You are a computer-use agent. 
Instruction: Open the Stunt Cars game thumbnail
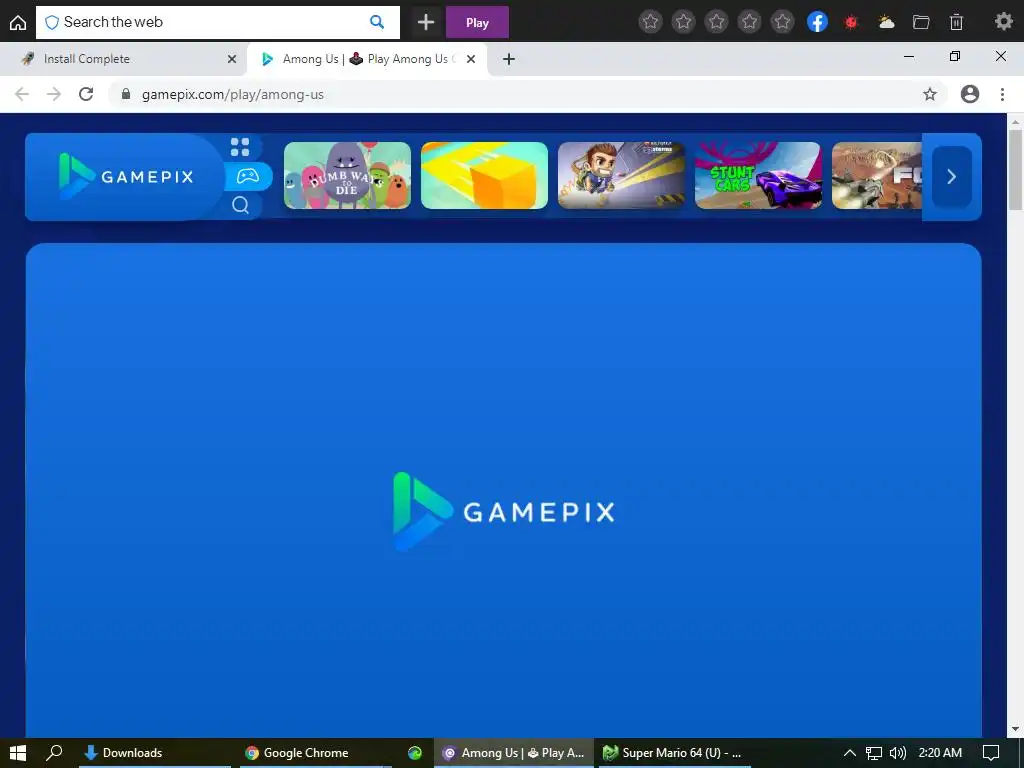[x=758, y=176]
